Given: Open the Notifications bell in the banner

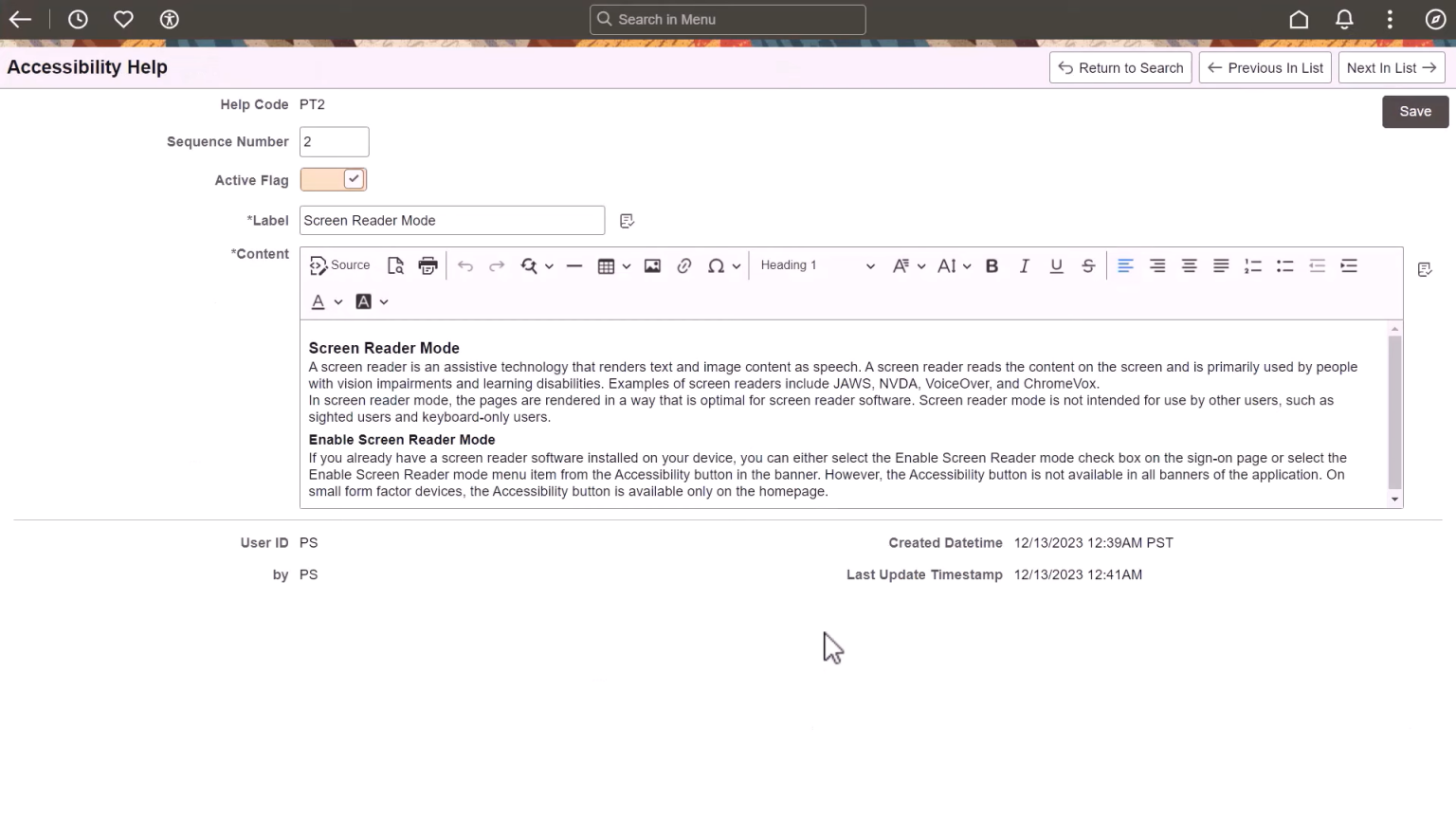Looking at the screenshot, I should pos(1344,19).
